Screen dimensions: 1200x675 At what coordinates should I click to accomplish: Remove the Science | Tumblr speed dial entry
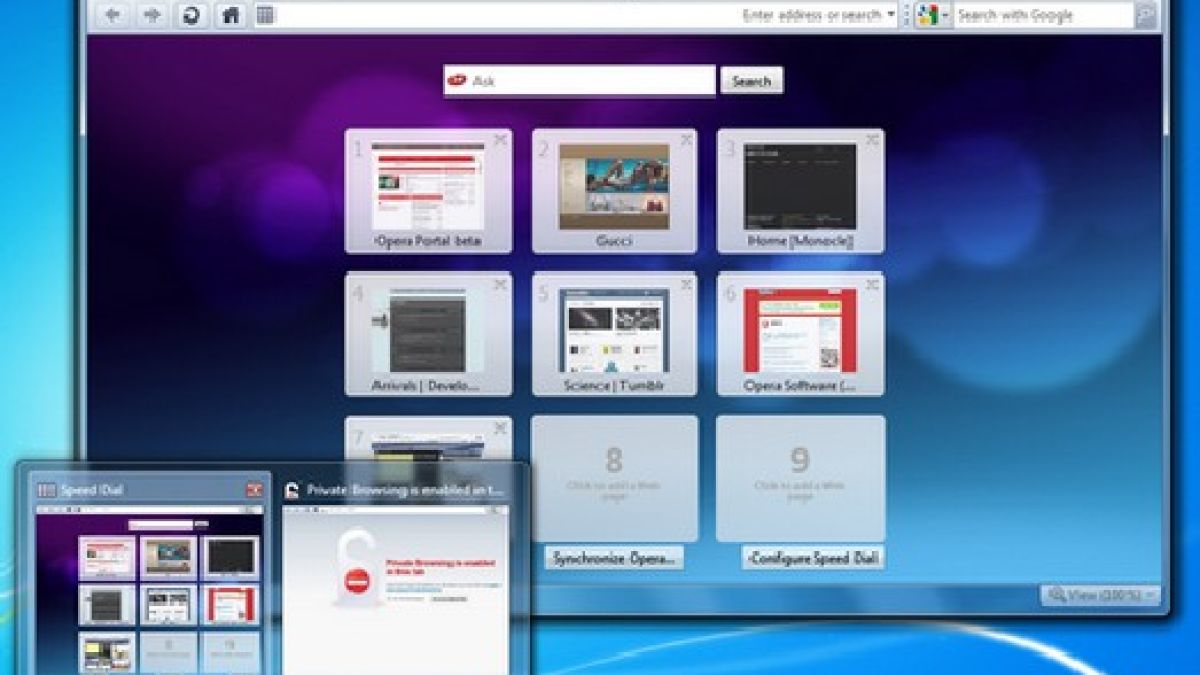(686, 284)
